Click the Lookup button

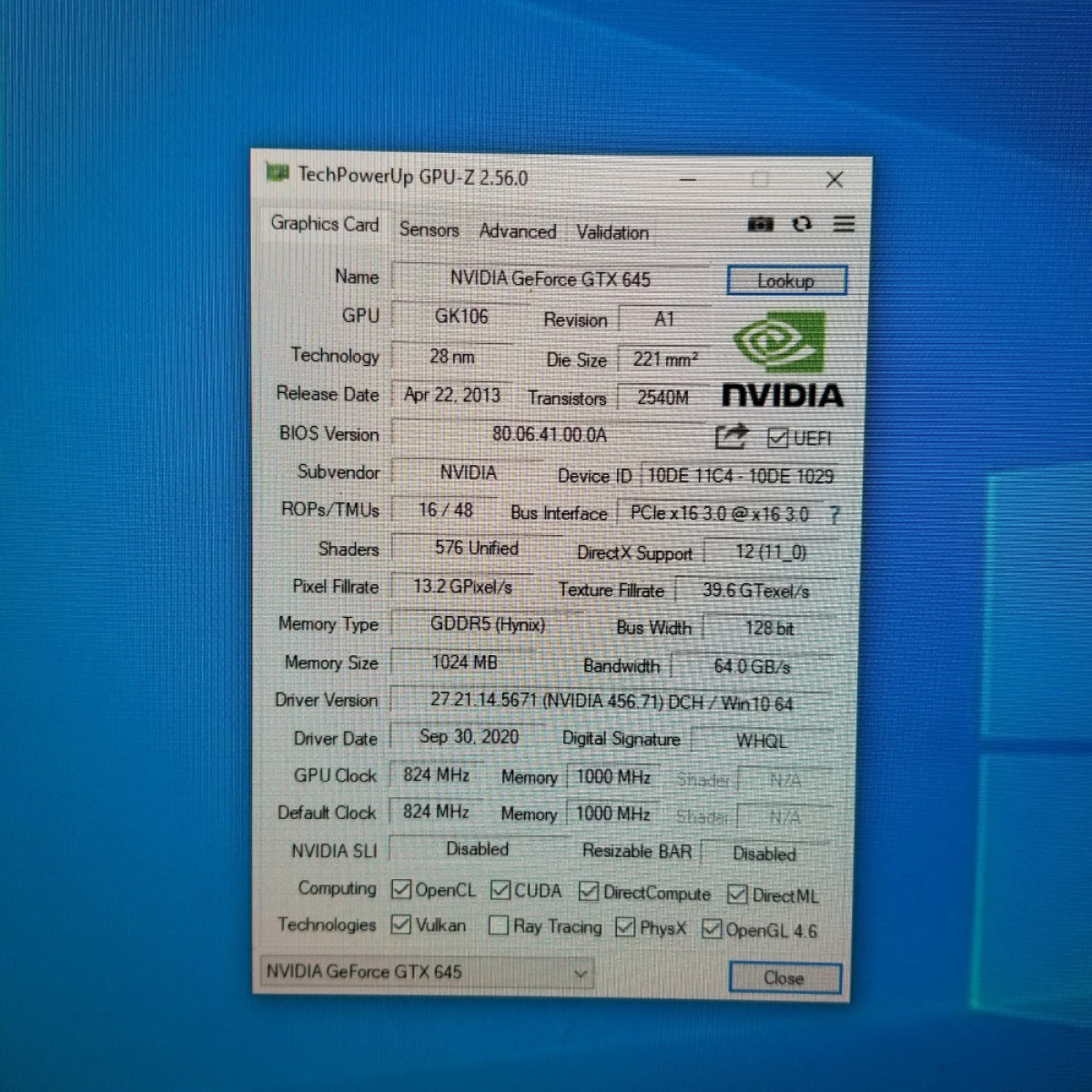tap(786, 281)
